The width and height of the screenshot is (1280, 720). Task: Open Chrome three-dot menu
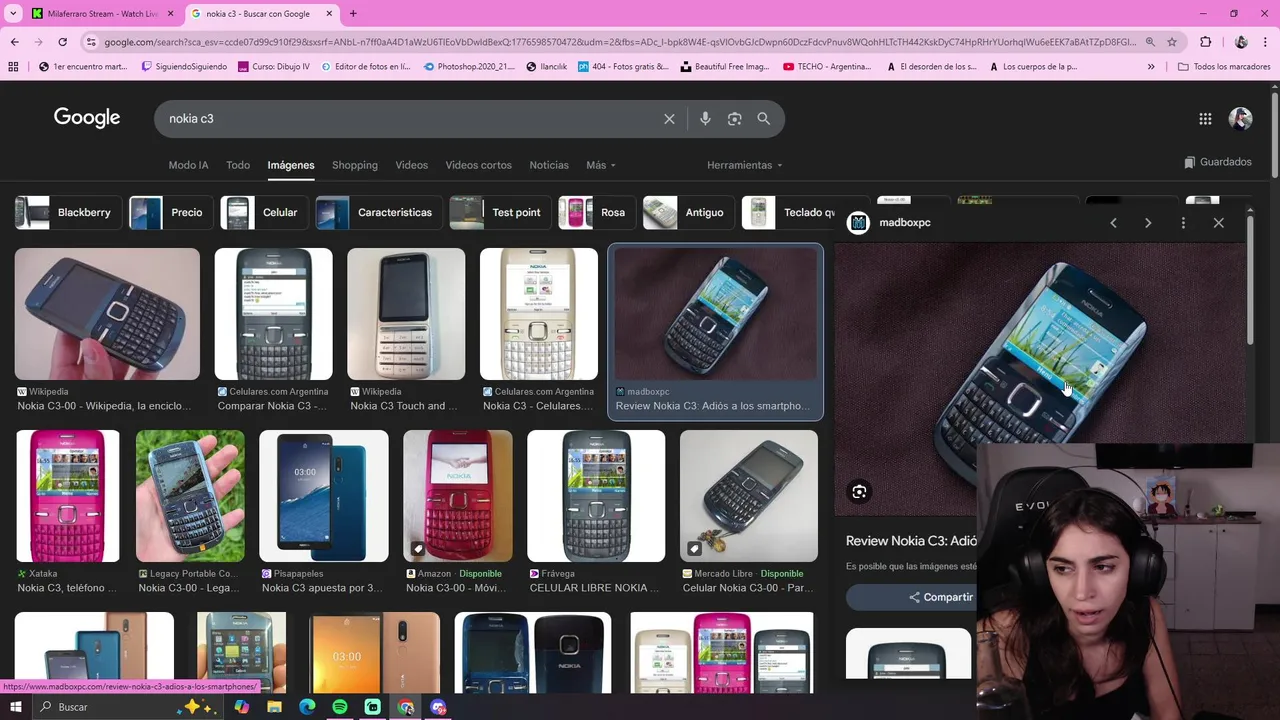(x=1267, y=42)
